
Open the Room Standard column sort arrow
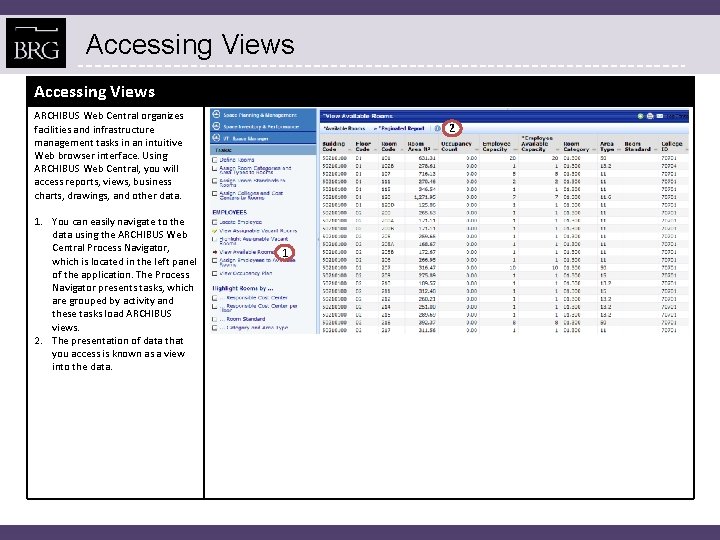click(656, 150)
